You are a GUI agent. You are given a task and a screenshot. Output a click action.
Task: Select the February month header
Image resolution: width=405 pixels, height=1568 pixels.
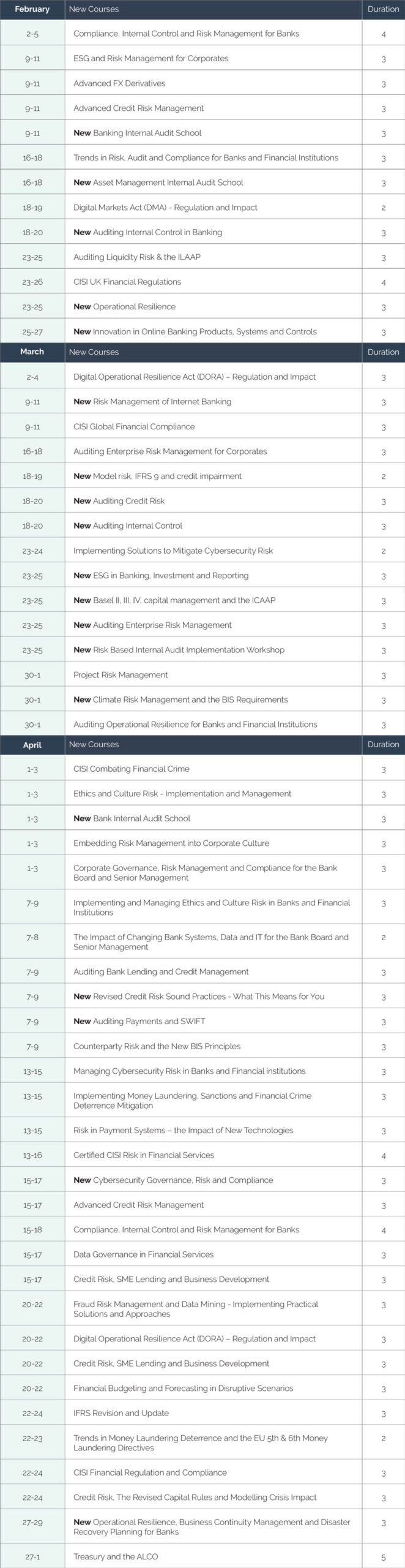point(32,9)
